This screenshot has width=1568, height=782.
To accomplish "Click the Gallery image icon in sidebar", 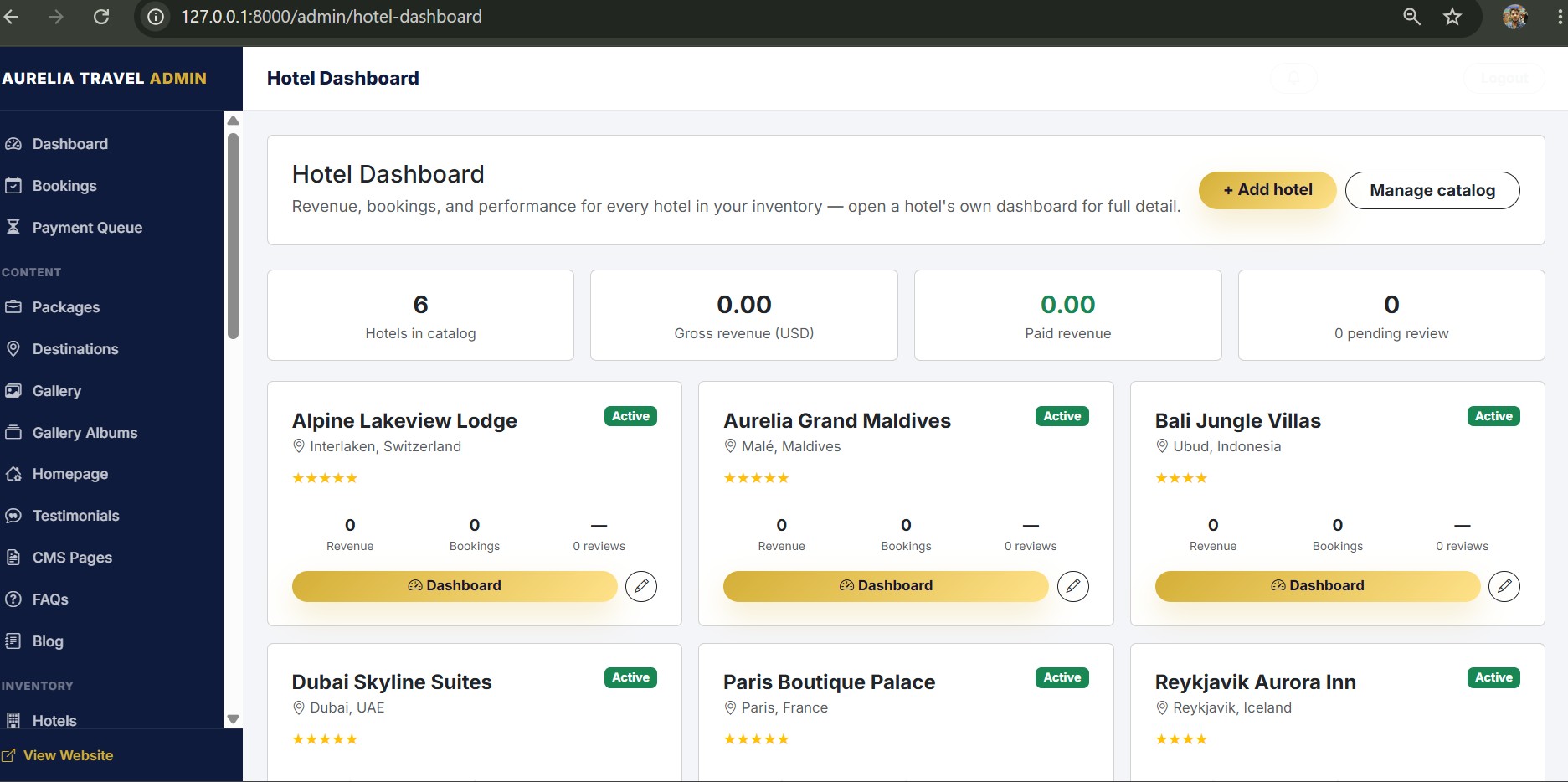I will [13, 391].
